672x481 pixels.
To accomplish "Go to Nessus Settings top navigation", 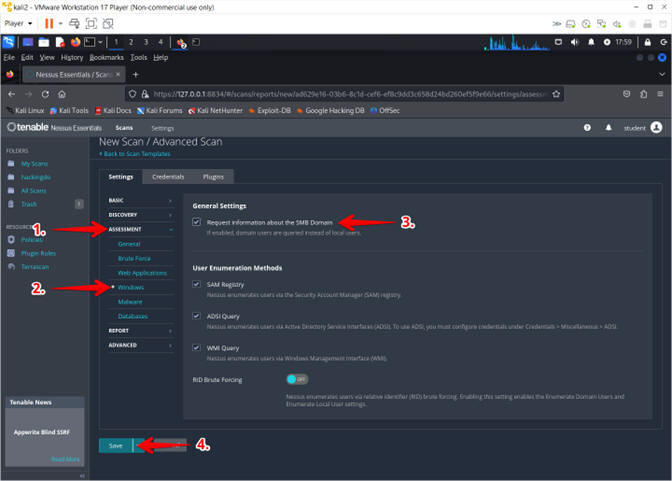I will click(162, 128).
